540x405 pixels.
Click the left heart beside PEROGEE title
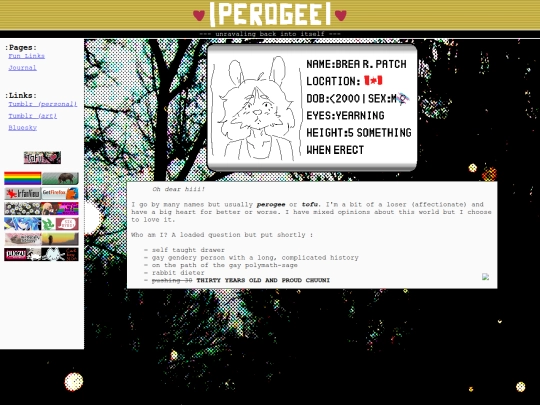click(x=199, y=15)
